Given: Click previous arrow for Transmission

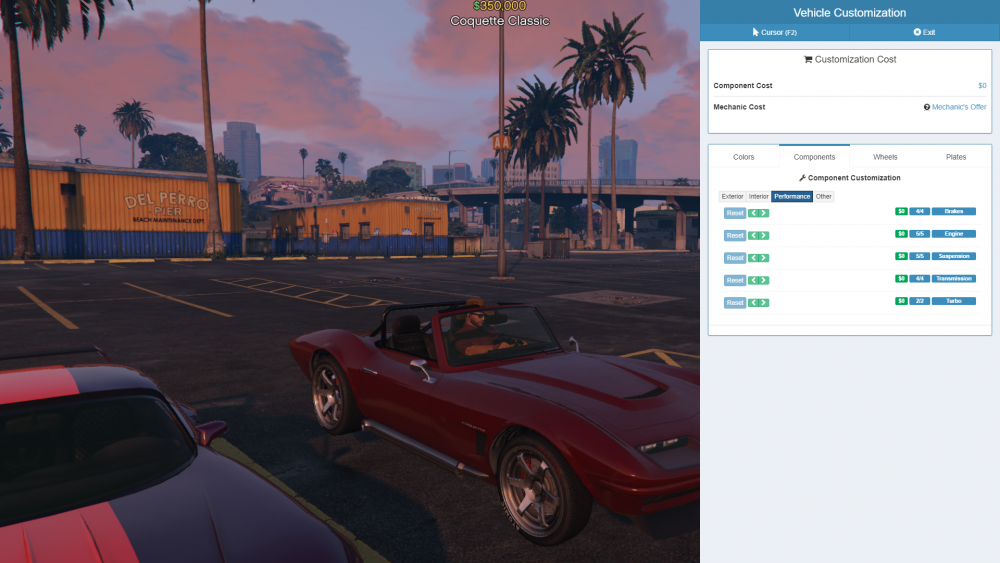Looking at the screenshot, I should click(x=753, y=280).
